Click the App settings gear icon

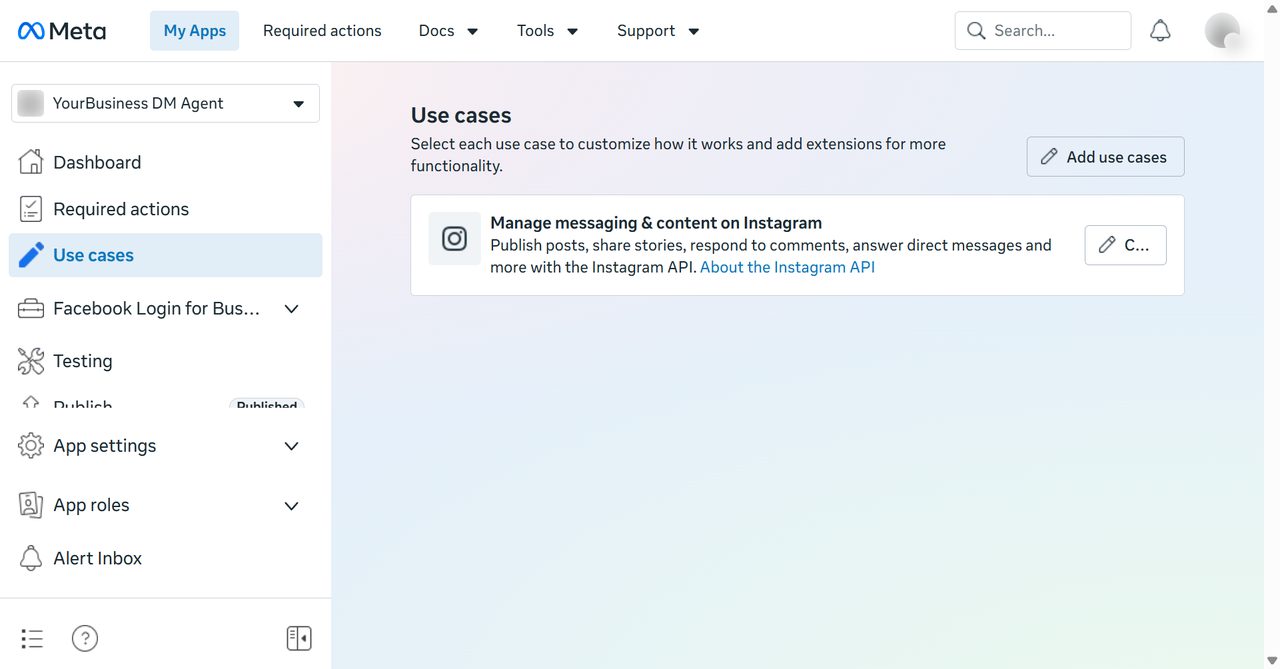click(31, 446)
